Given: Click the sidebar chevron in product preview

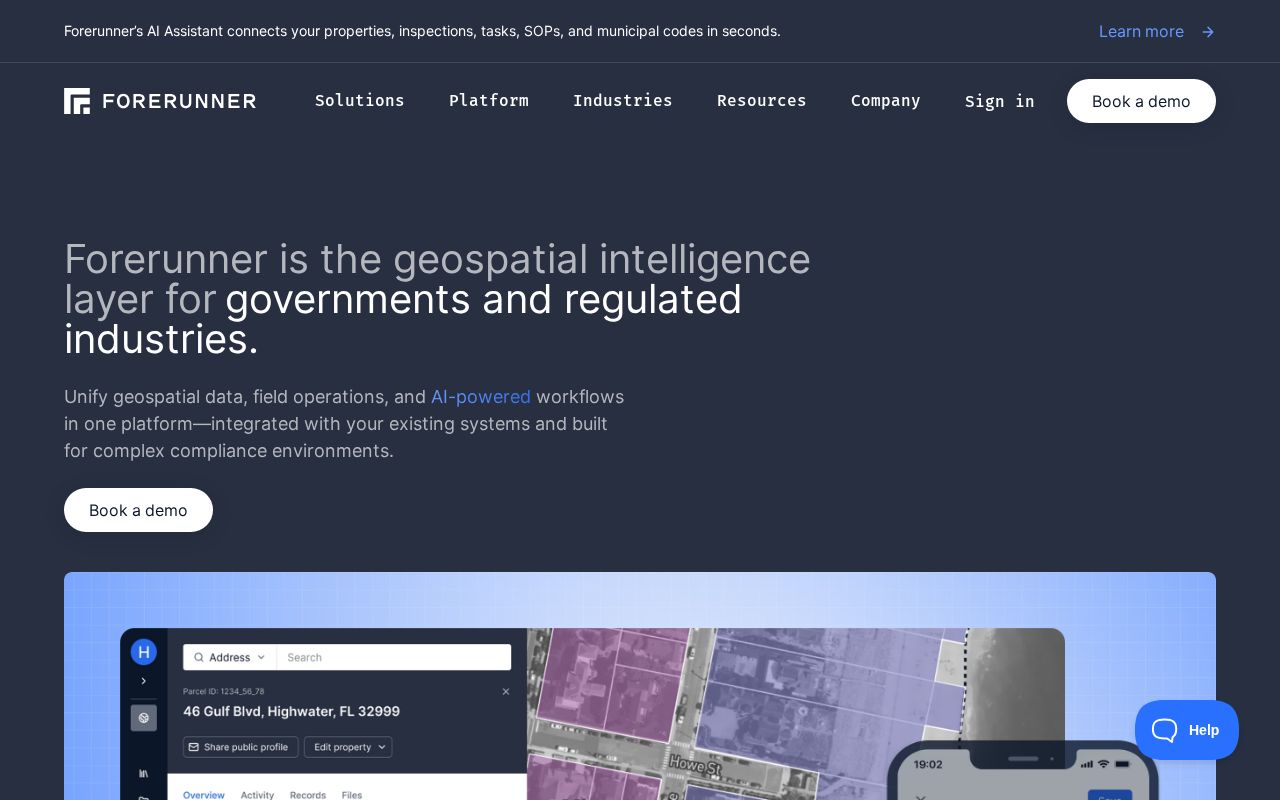Looking at the screenshot, I should (144, 681).
